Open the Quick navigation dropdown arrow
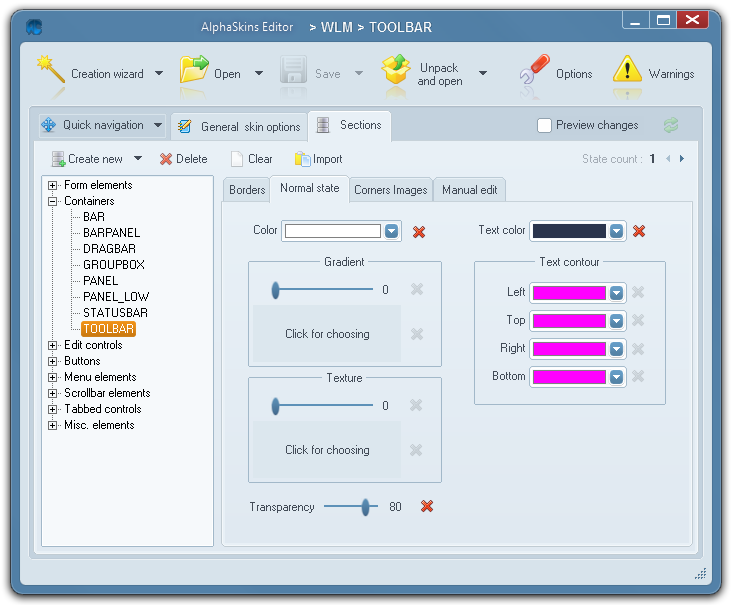The height and width of the screenshot is (605, 731). coord(158,125)
